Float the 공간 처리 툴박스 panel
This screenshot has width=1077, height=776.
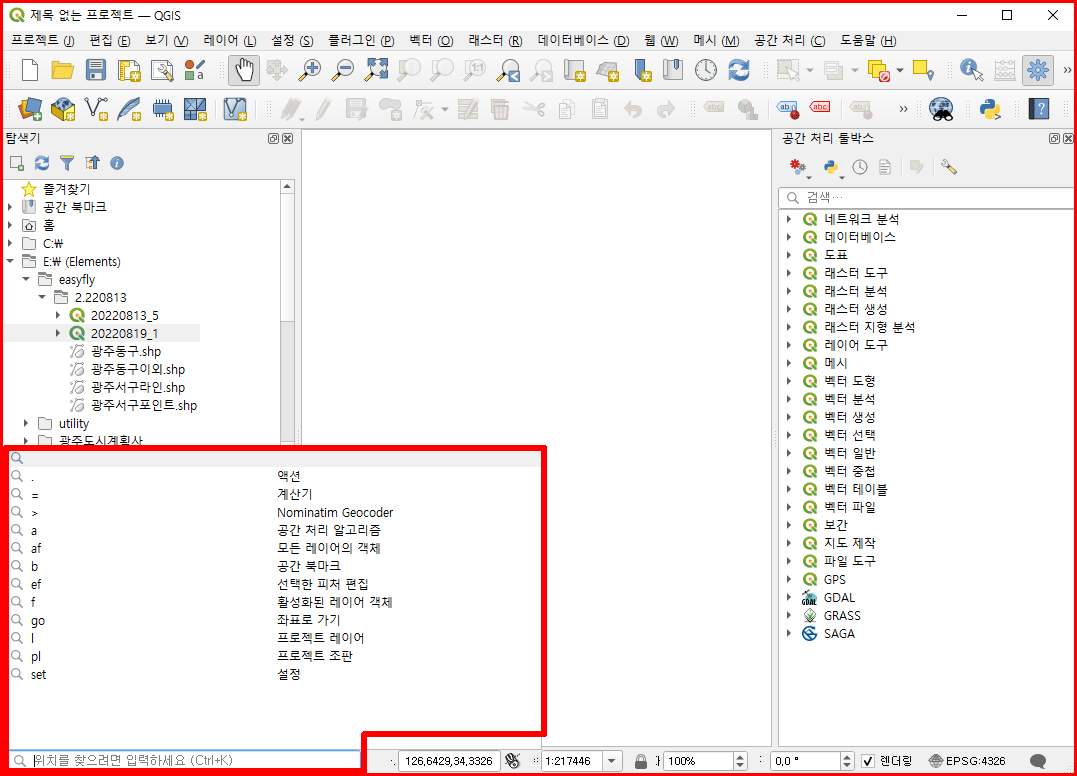click(1054, 139)
